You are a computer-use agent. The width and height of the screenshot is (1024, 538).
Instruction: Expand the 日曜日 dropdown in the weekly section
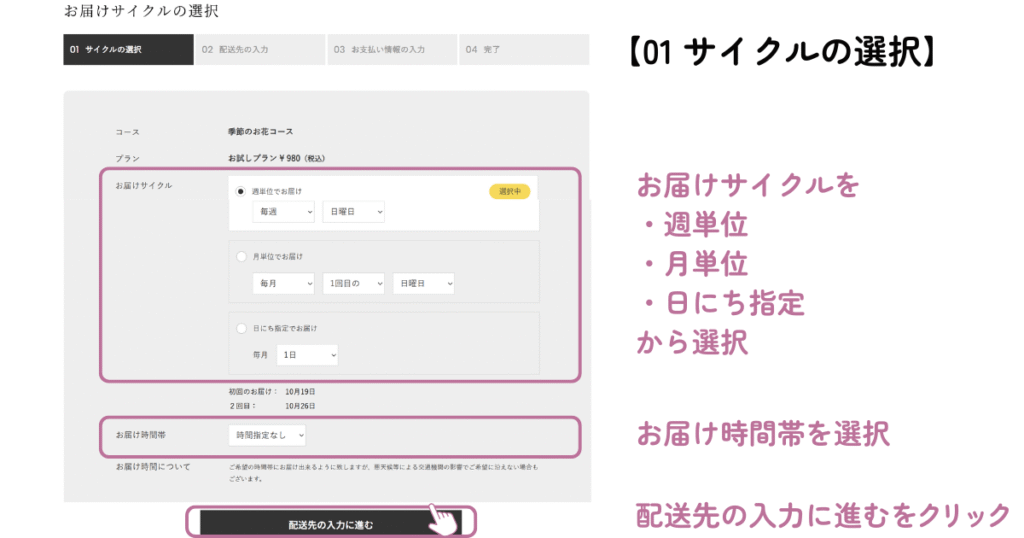354,212
